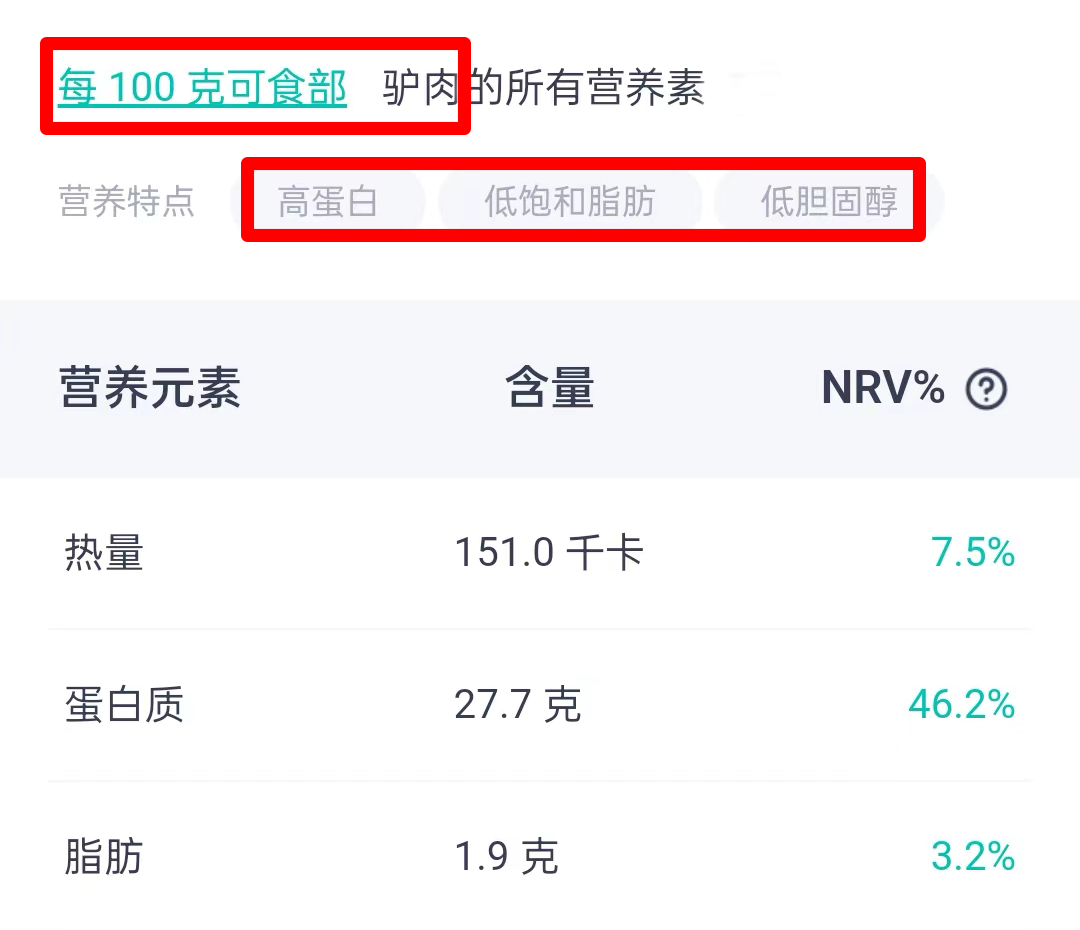Select the 蛋白质 row label
1080x930 pixels.
click(x=124, y=706)
